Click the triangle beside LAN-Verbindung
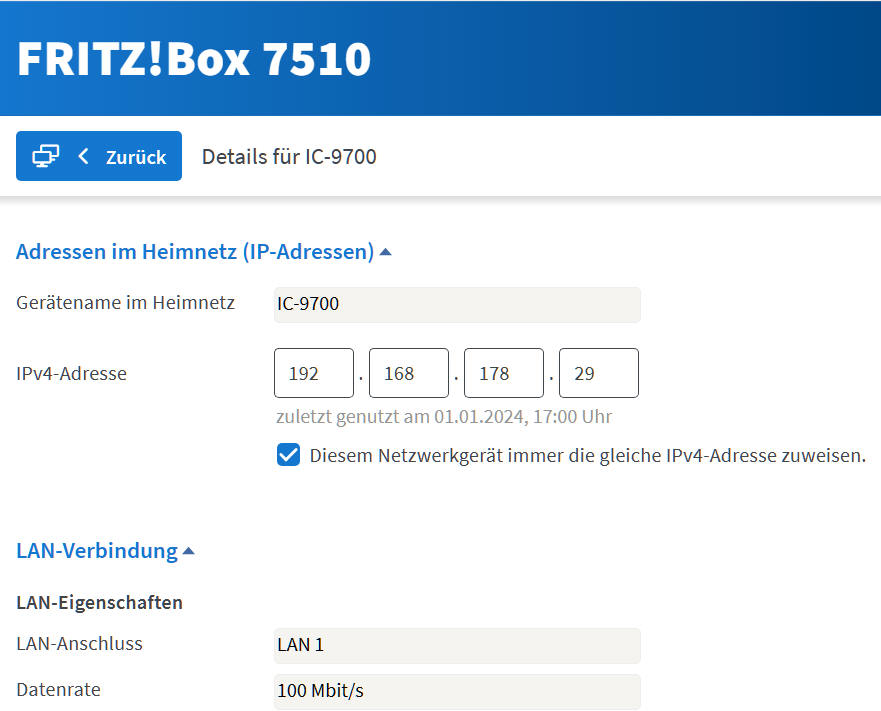 coord(189,551)
